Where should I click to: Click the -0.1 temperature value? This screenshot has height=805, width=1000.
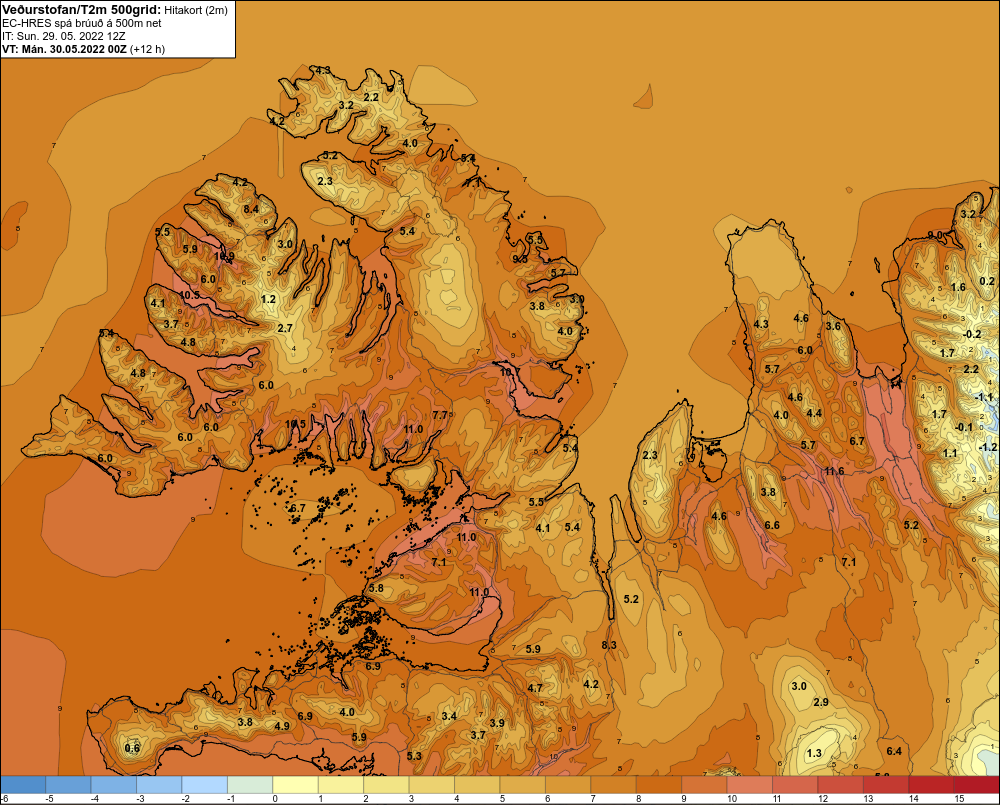point(964,427)
